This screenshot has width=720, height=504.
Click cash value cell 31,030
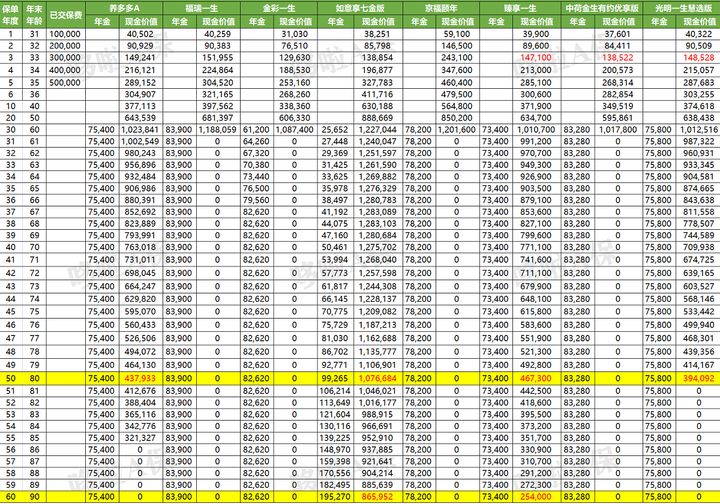click(295, 34)
